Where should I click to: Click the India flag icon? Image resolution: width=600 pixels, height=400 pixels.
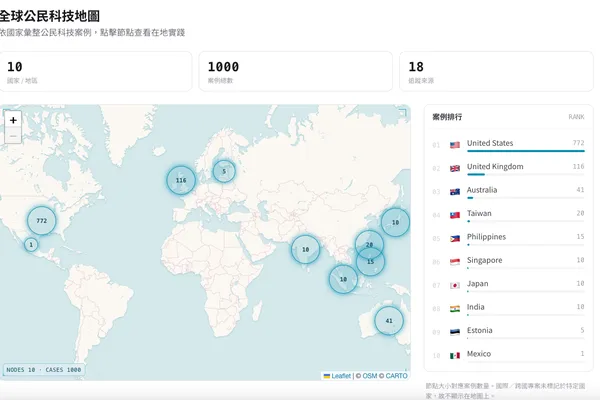coord(455,309)
